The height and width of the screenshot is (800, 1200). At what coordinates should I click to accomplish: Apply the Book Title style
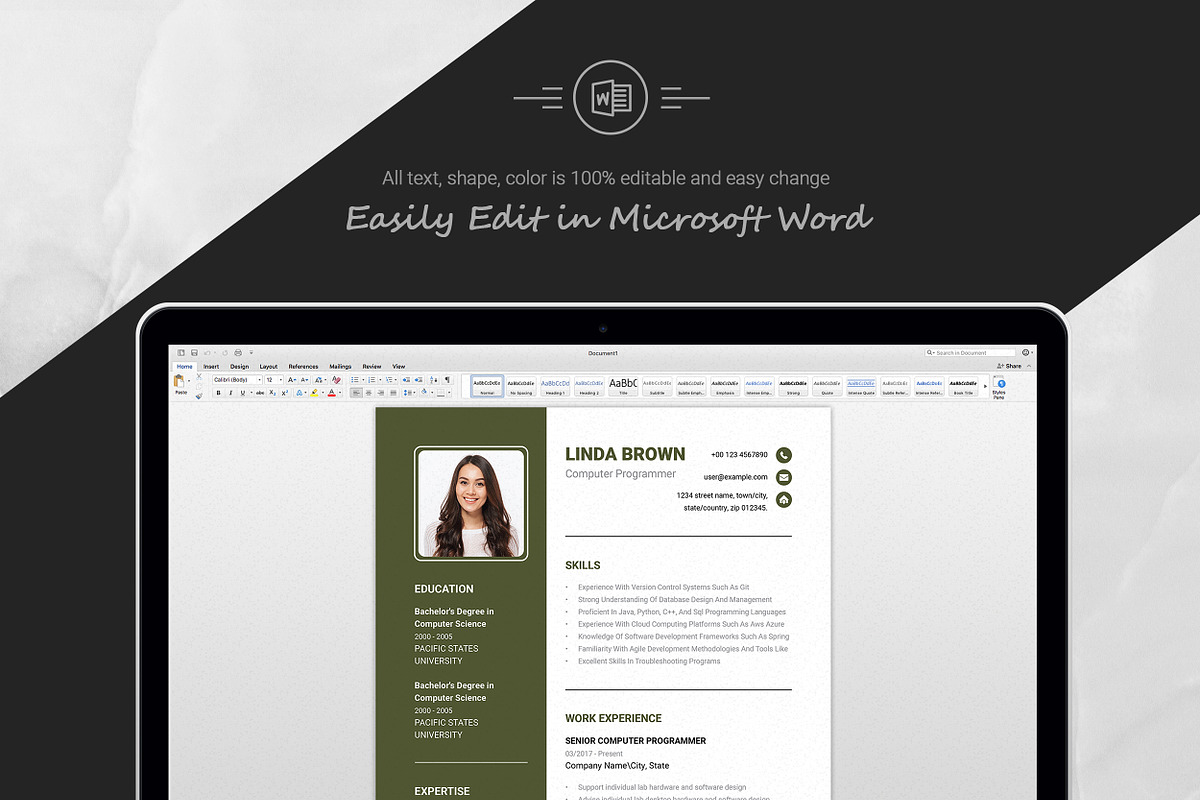[x=963, y=386]
